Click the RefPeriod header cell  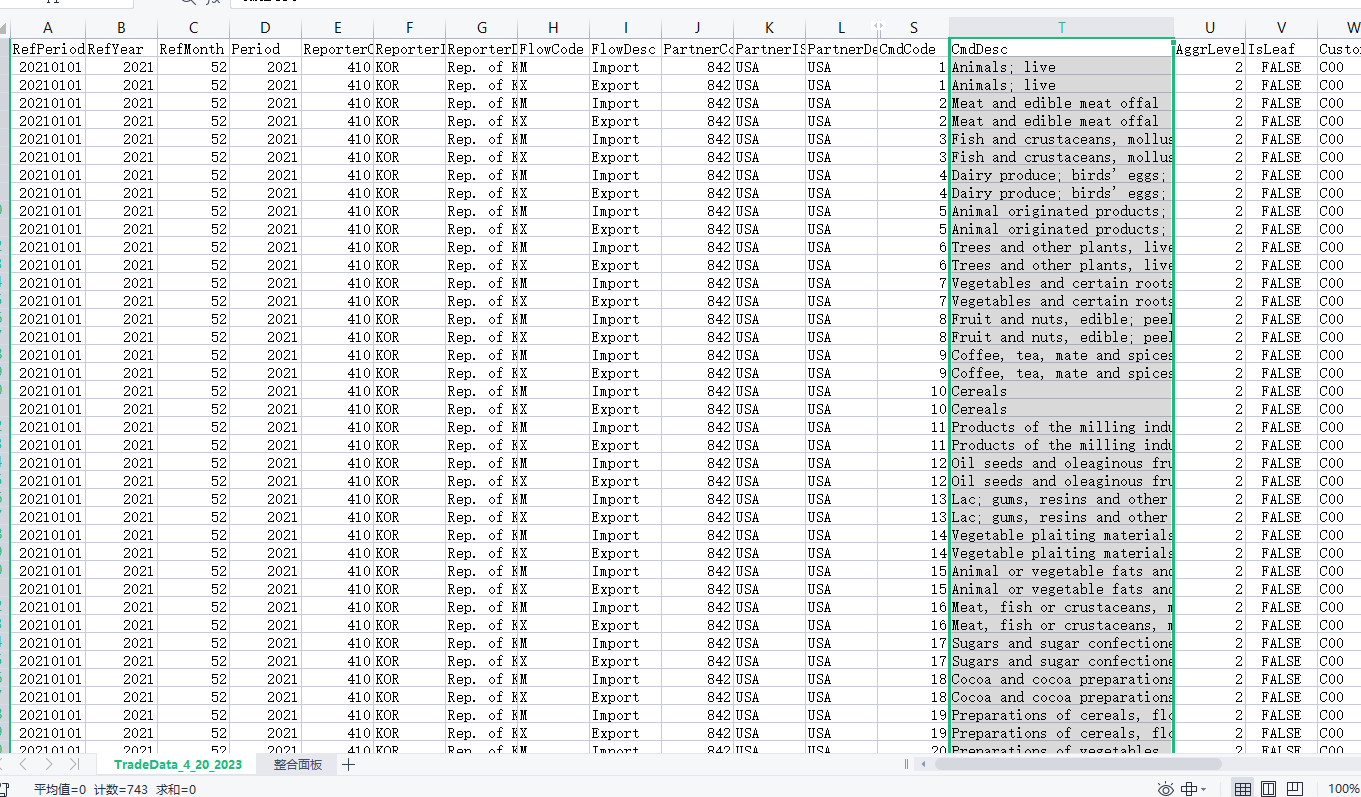pyautogui.click(x=48, y=49)
